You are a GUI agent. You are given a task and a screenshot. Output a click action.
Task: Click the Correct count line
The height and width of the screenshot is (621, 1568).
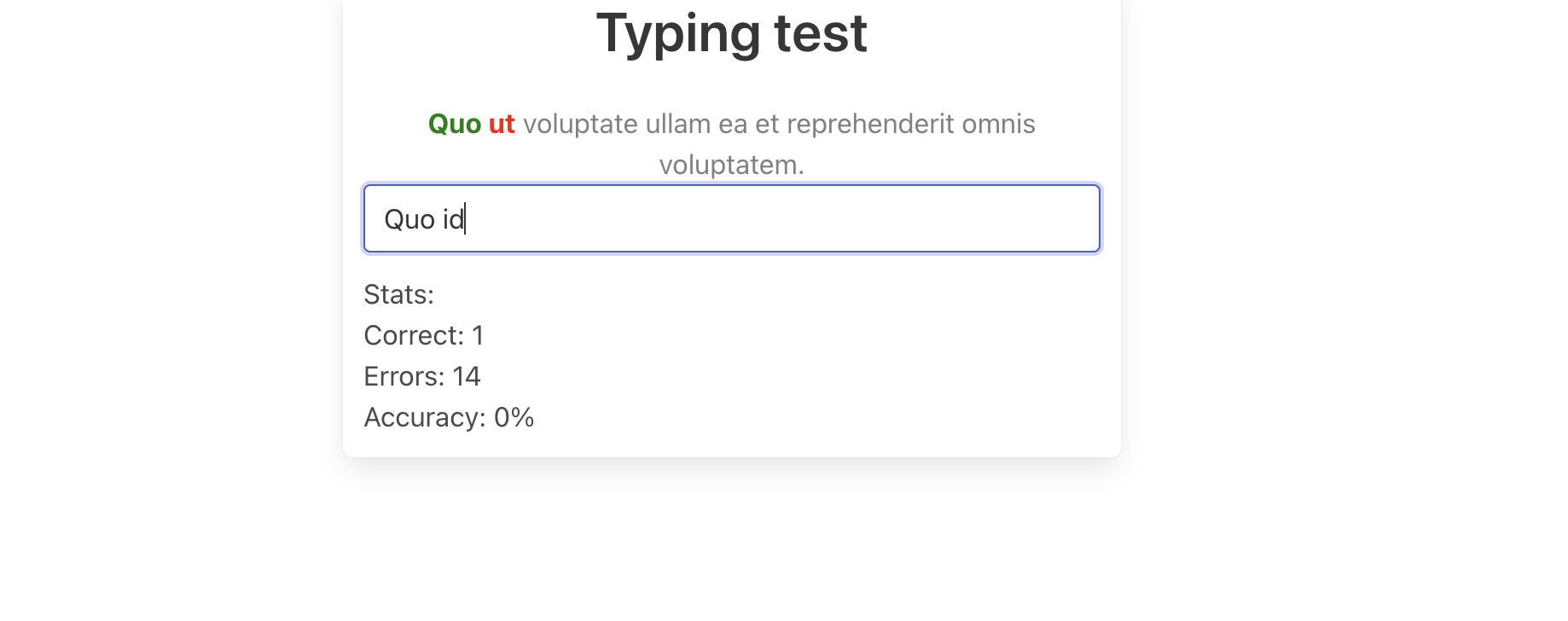tap(424, 335)
